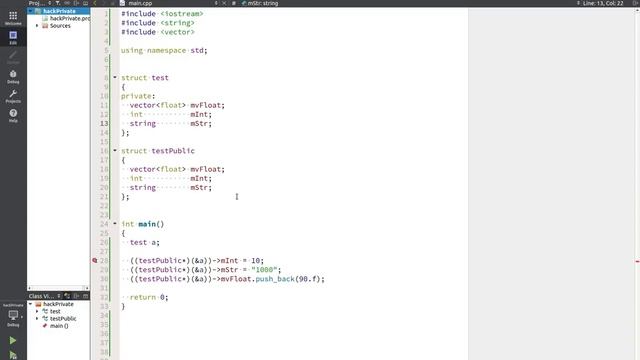
Task: Click horizontal scrollbar of Projects pane
Action: point(58,288)
